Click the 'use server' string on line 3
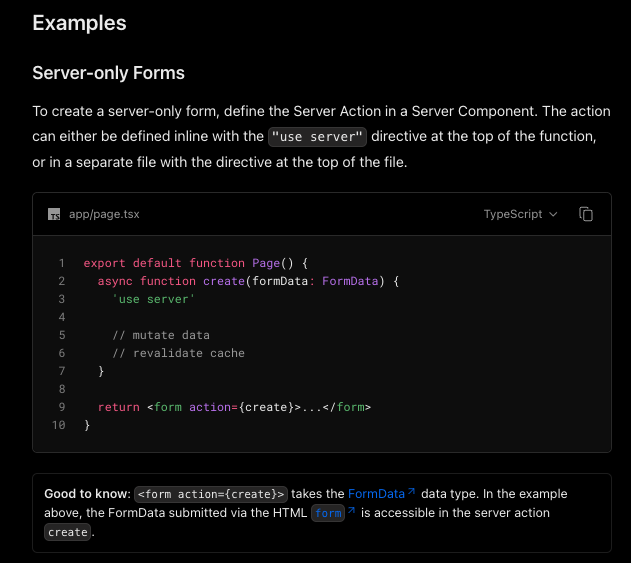This screenshot has width=631, height=563. tap(153, 300)
